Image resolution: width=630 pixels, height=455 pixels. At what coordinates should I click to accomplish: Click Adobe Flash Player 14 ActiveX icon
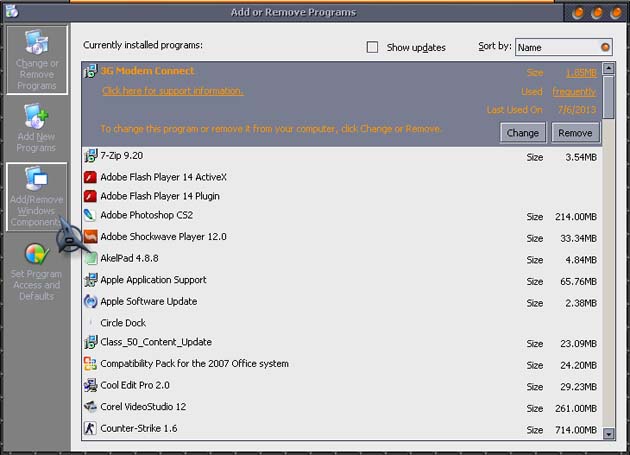(x=90, y=177)
